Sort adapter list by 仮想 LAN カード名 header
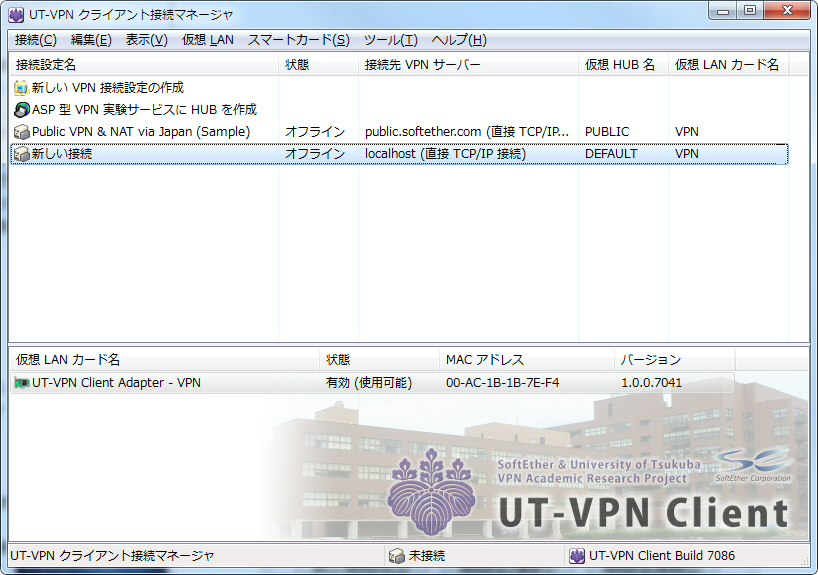The height and width of the screenshot is (575, 818). (164, 360)
